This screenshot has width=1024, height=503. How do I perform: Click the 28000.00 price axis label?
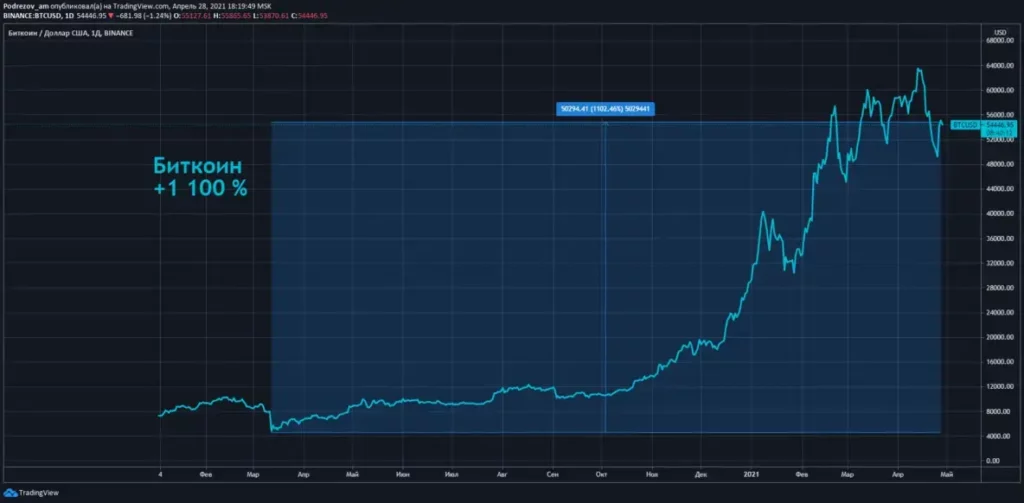click(x=1002, y=288)
